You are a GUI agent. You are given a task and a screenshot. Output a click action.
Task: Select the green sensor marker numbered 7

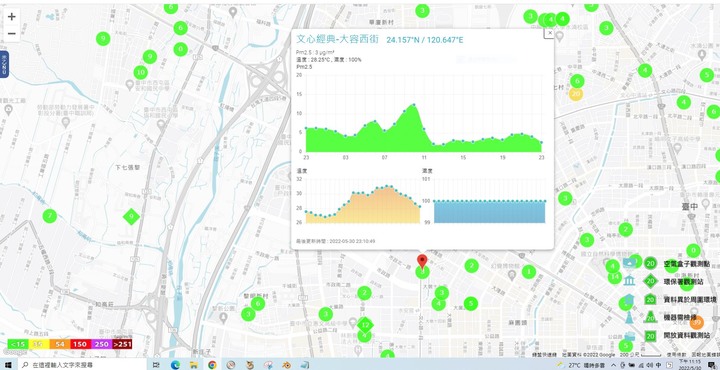coord(50,215)
